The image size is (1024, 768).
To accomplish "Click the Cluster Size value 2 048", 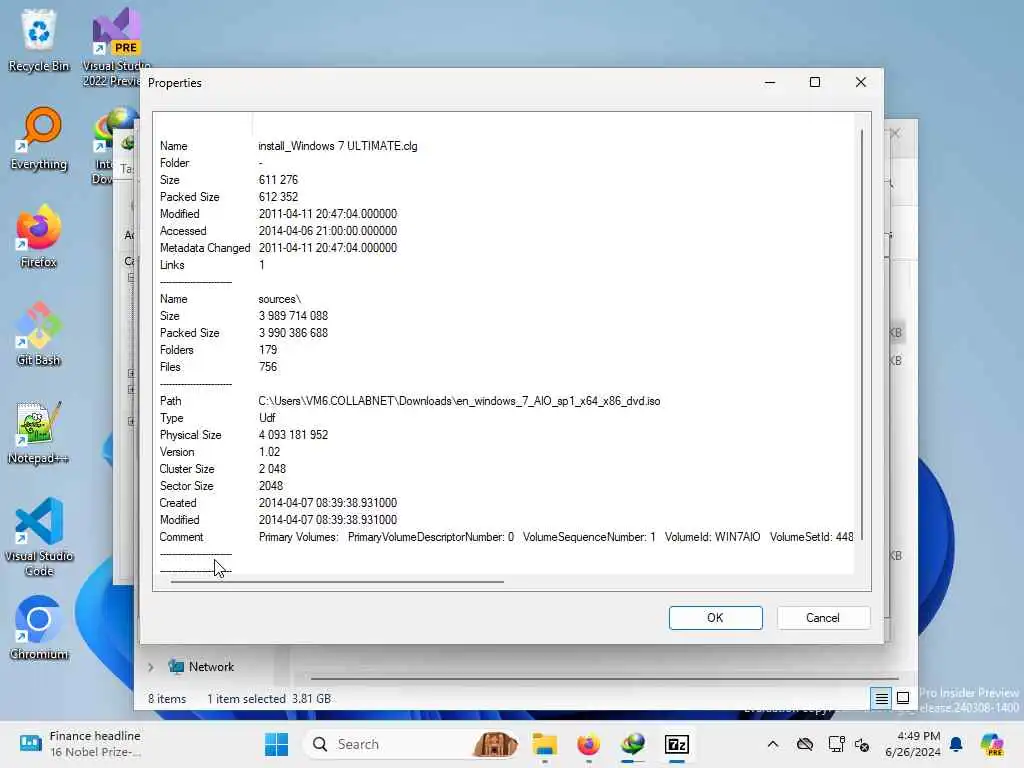I will coord(272,469).
